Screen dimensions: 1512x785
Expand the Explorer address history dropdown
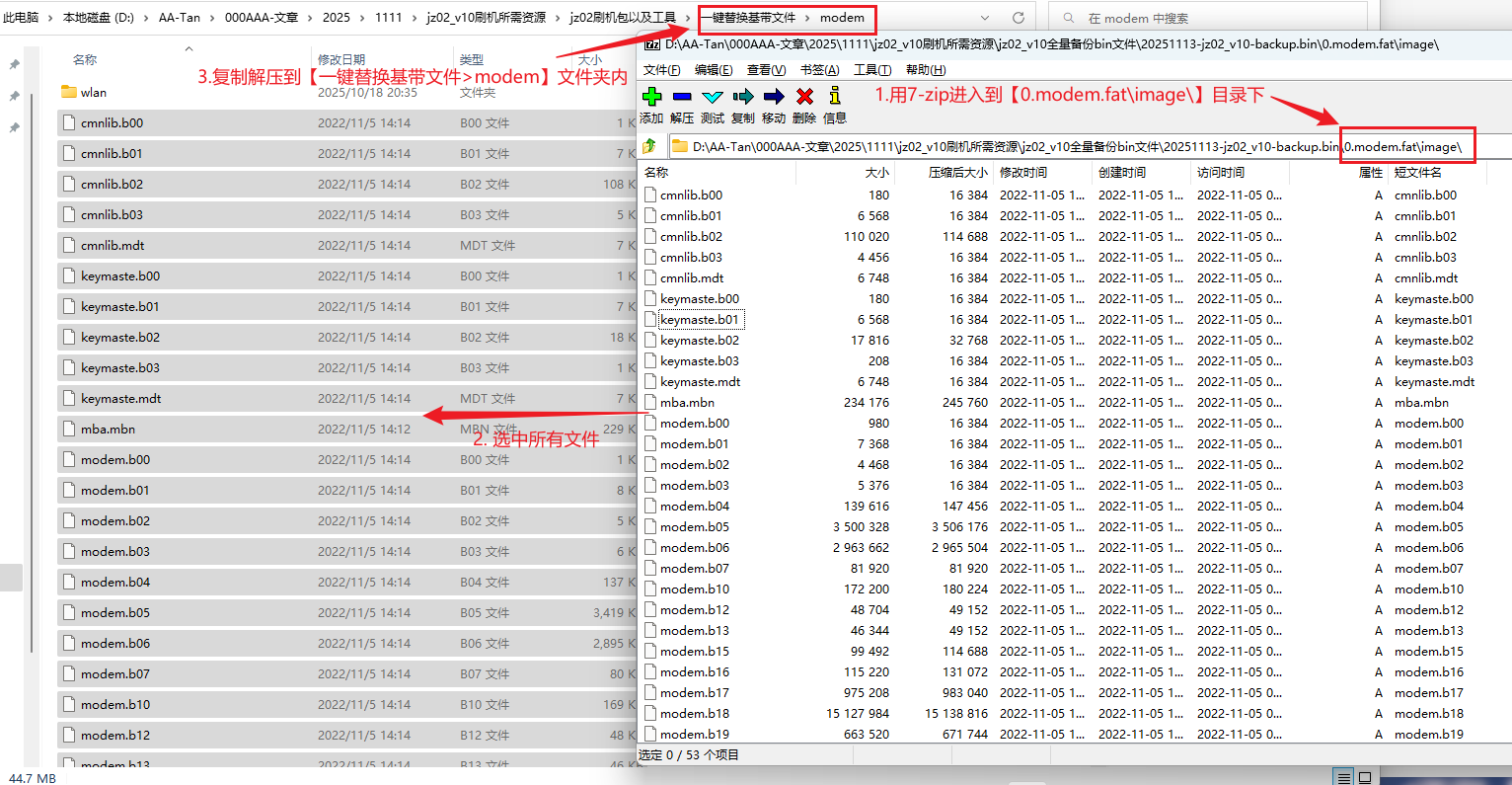[x=985, y=18]
